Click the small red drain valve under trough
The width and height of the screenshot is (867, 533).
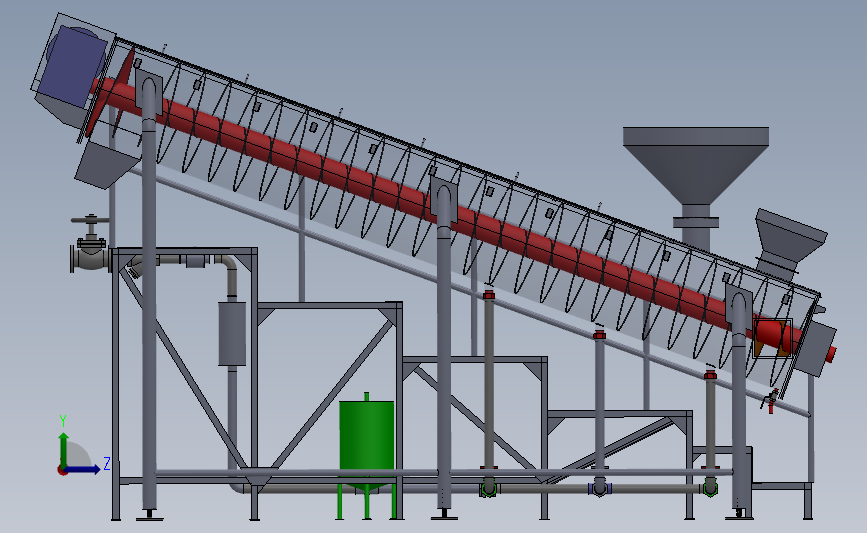coord(770,401)
